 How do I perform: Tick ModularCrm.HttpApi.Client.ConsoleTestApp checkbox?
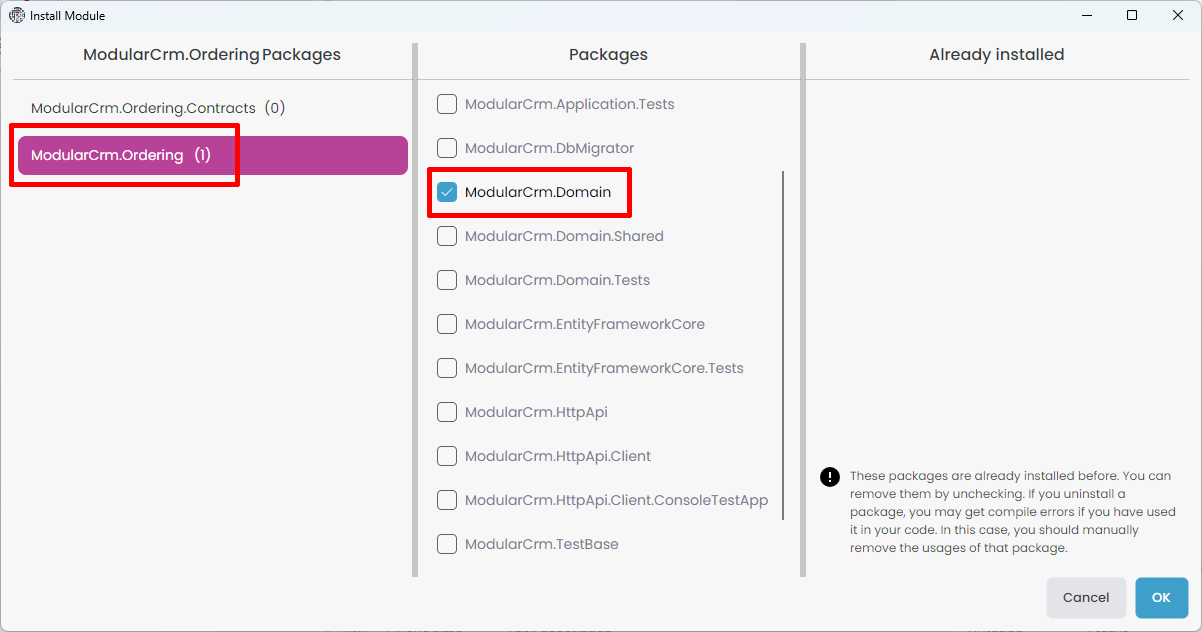click(x=447, y=500)
